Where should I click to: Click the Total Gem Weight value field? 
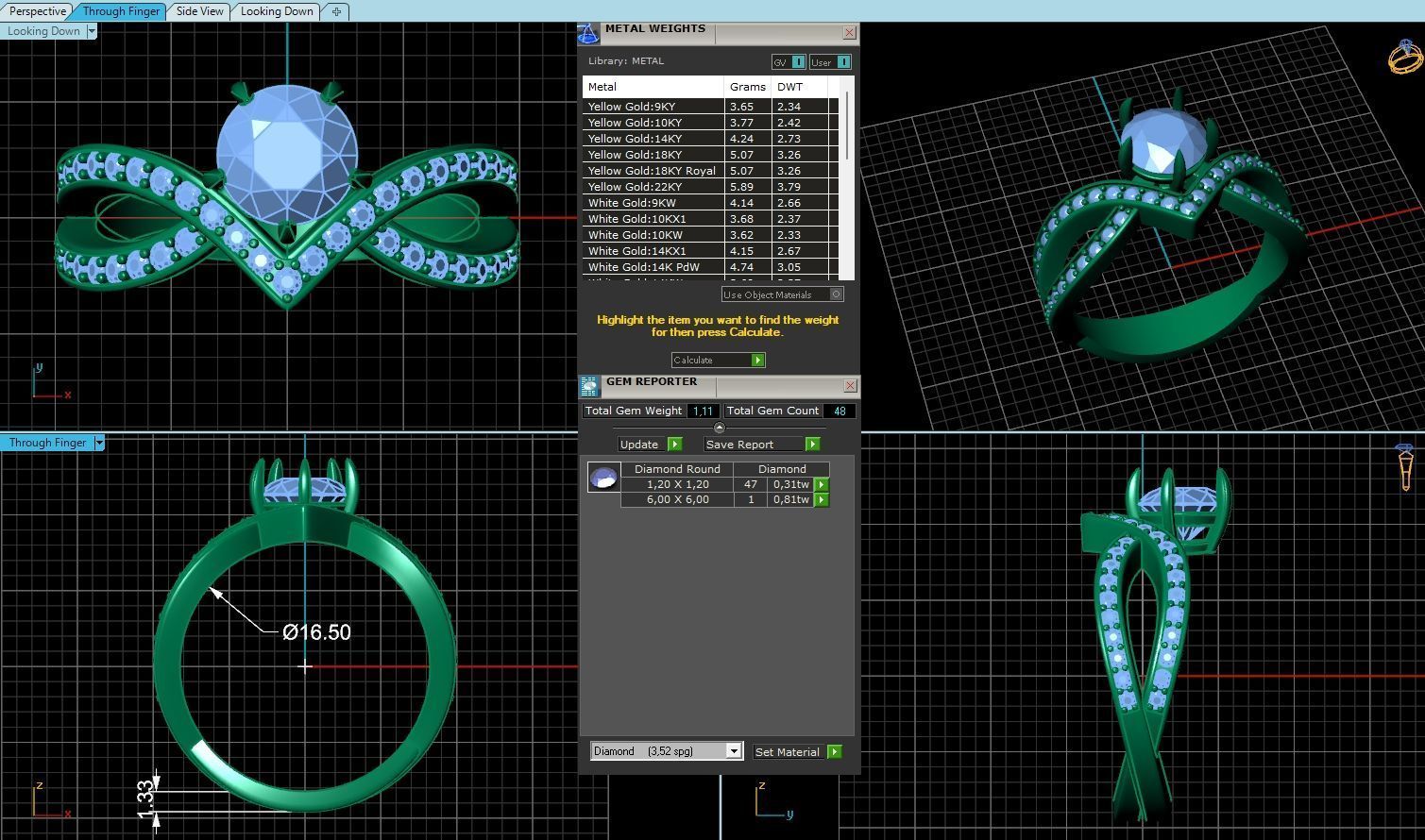click(x=702, y=412)
